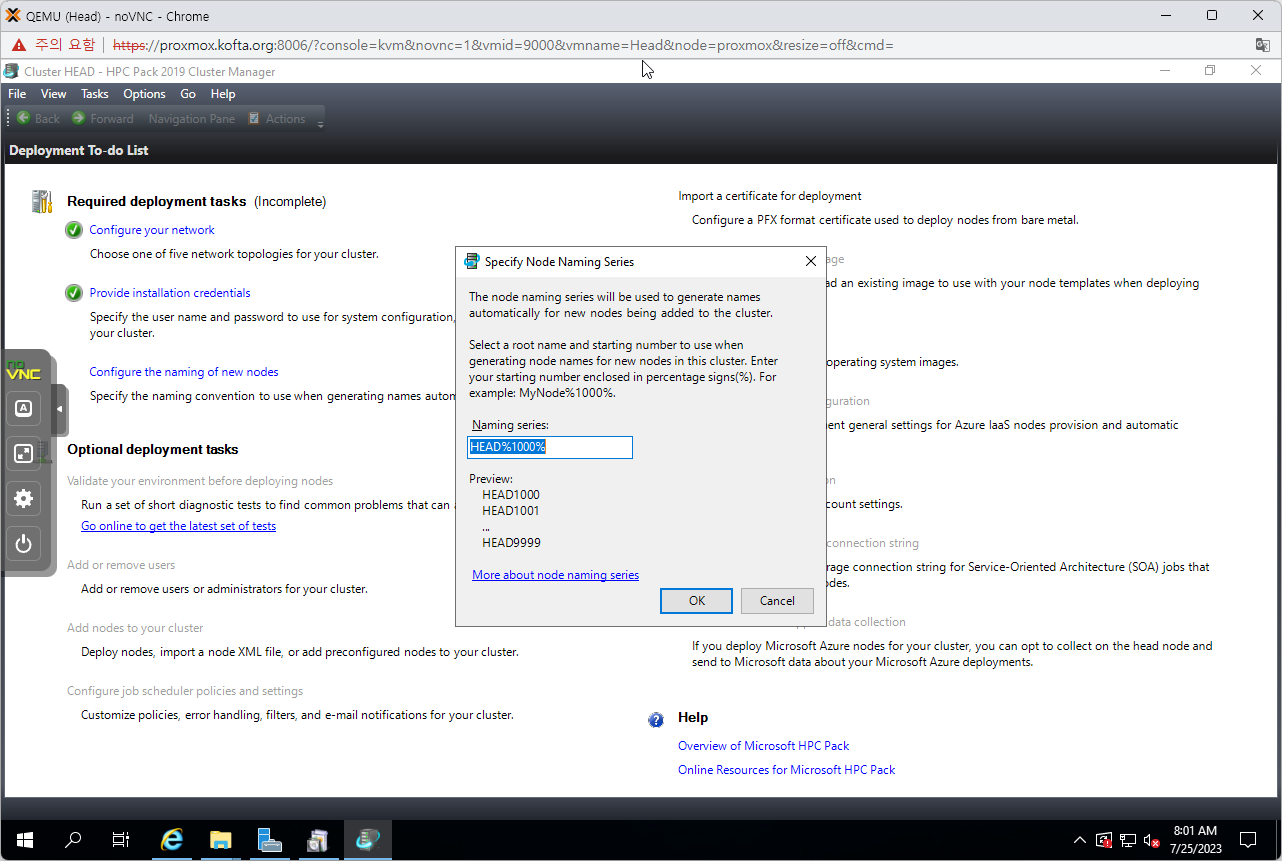Image resolution: width=1282 pixels, height=861 pixels.
Task: Click the noVNC extra keys icon
Action: coord(23,408)
